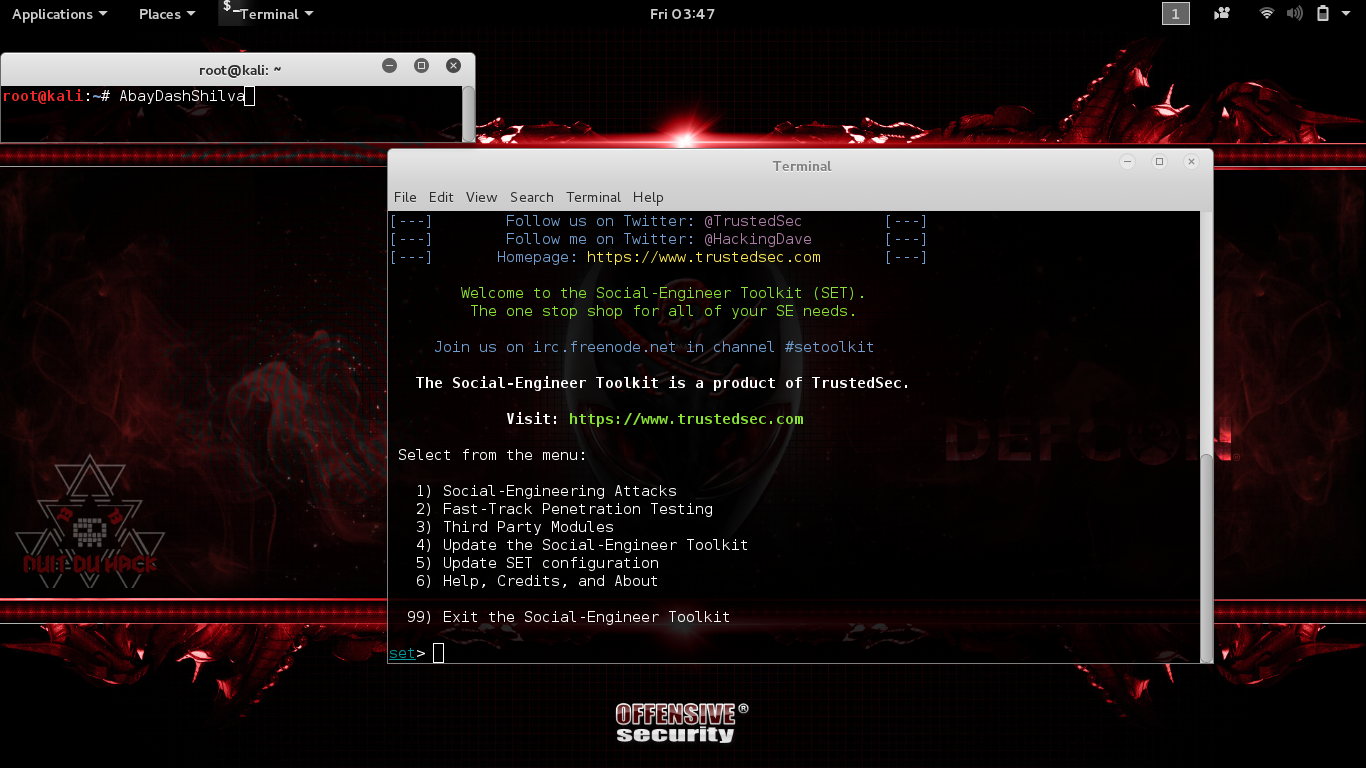The width and height of the screenshot is (1366, 768).
Task: Open the Edit menu in Terminal
Action: pyautogui.click(x=441, y=197)
